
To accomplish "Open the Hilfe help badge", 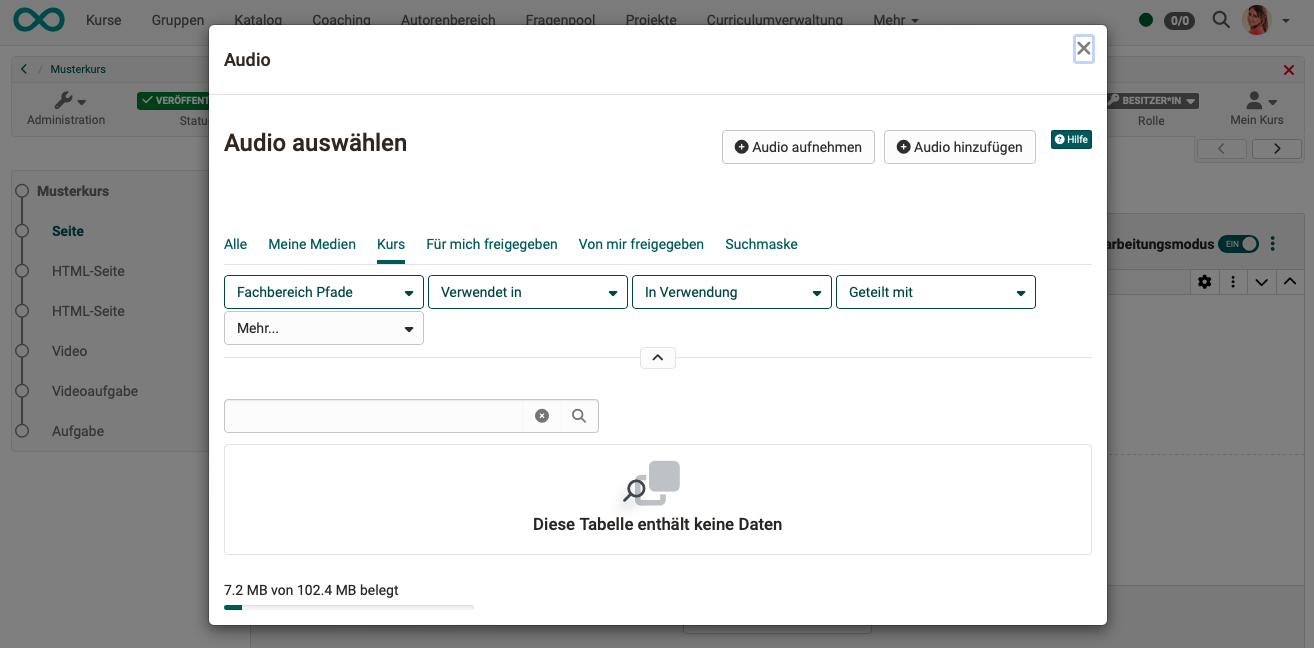I will click(1071, 140).
